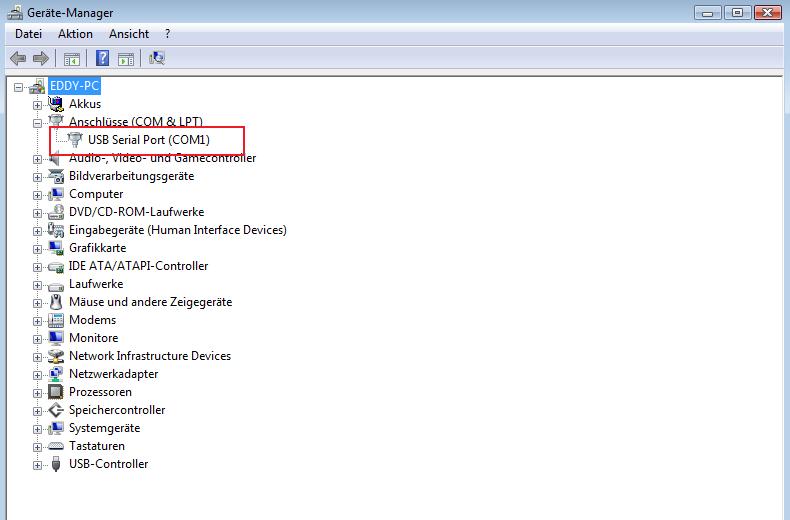Viewport: 790px width, 520px height.
Task: Select the Modems category label
Action: click(x=92, y=320)
